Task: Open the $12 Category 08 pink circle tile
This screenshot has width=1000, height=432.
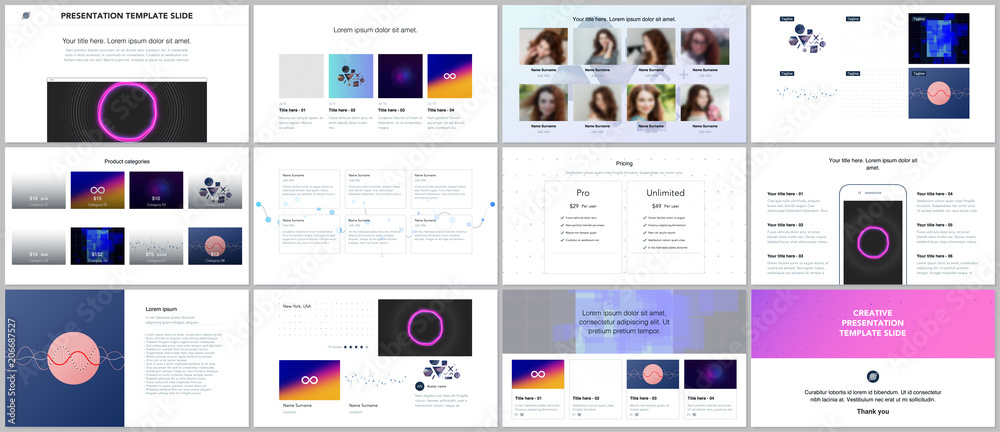Action: click(x=215, y=246)
